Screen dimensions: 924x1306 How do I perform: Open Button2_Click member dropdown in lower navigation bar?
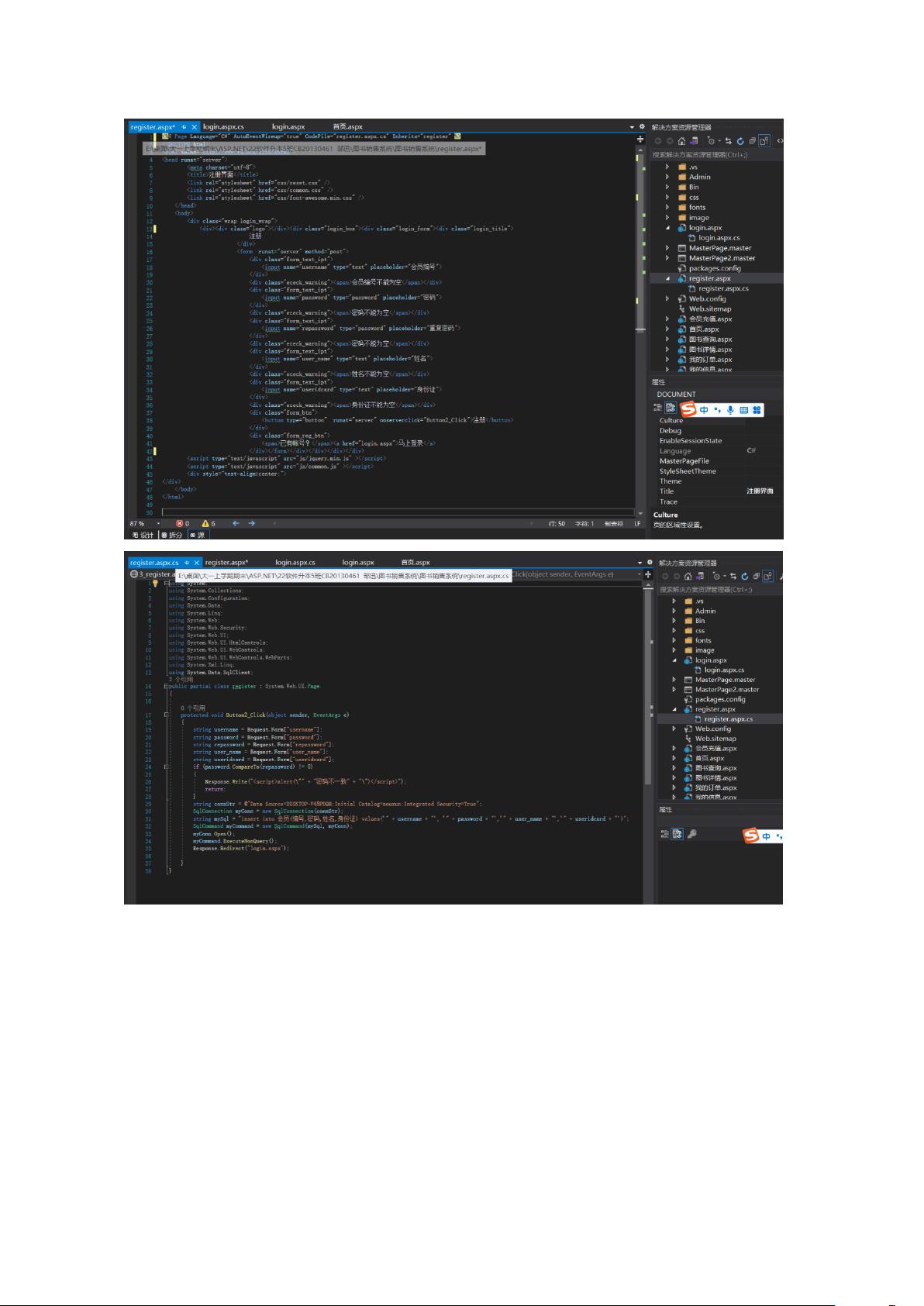640,574
